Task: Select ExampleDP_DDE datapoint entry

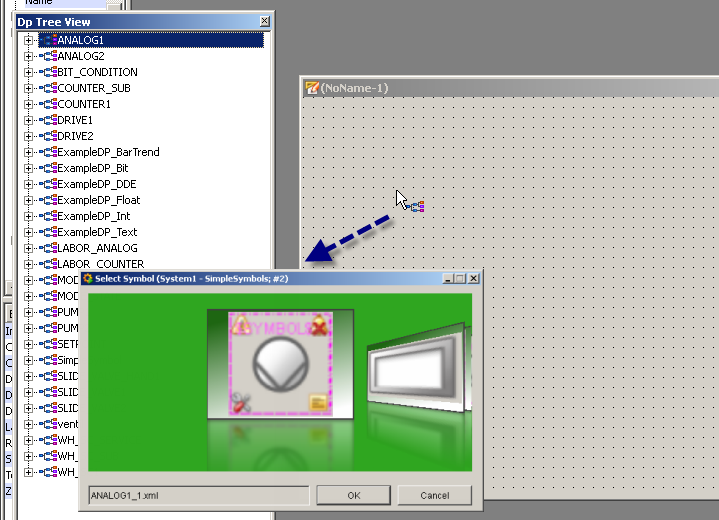Action: 96,184
